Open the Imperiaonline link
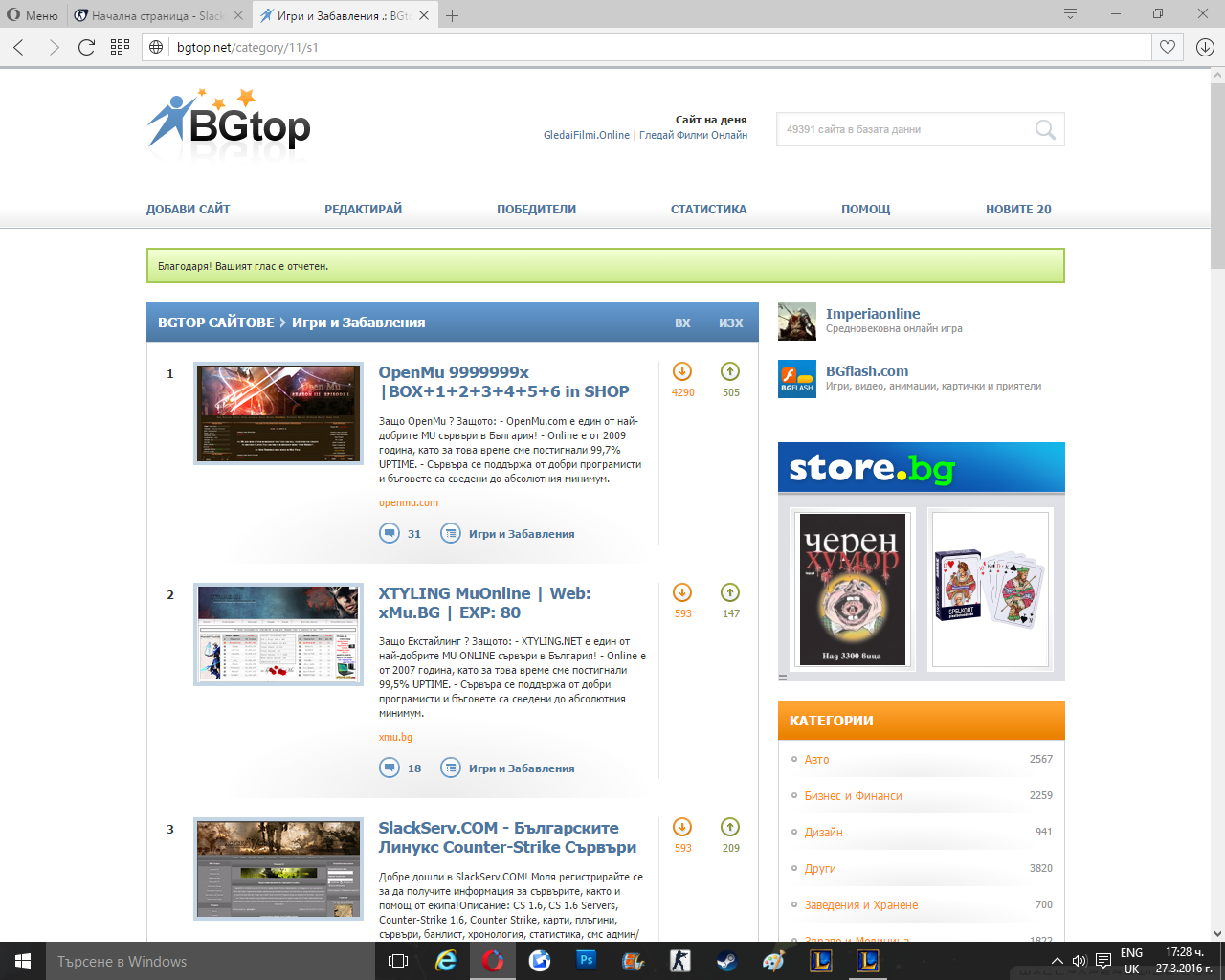1225x980 pixels. pyautogui.click(x=873, y=314)
